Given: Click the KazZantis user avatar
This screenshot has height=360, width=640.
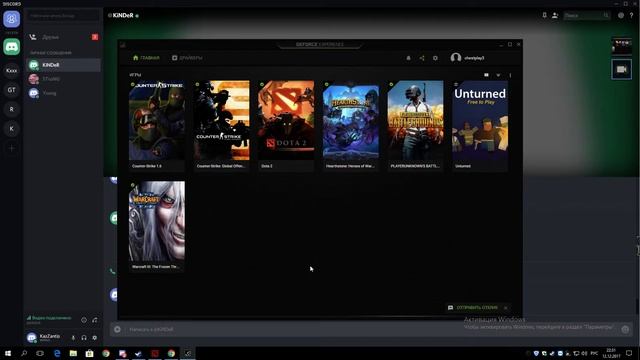Looking at the screenshot, I should pyautogui.click(x=31, y=338).
